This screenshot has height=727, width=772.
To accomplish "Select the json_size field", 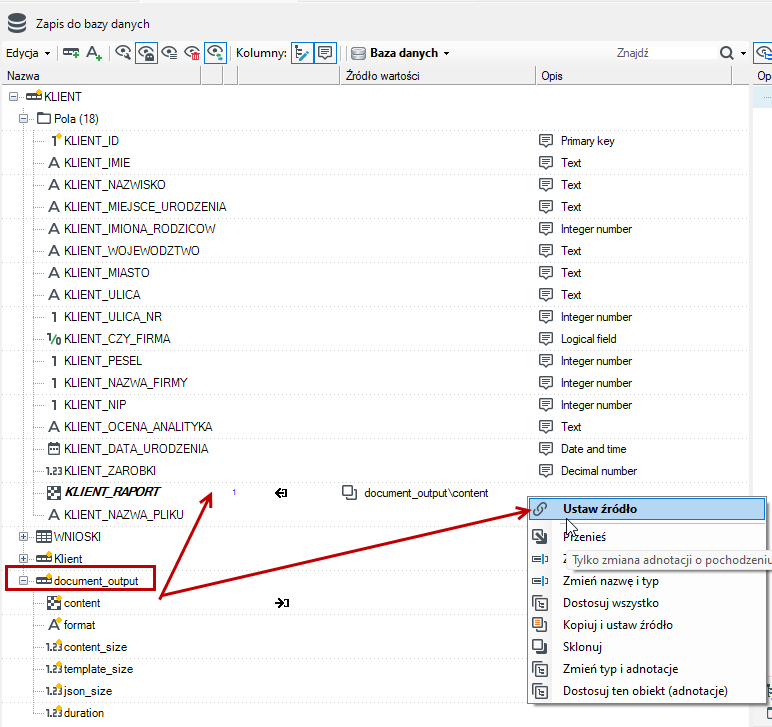I will pyautogui.click(x=88, y=691).
